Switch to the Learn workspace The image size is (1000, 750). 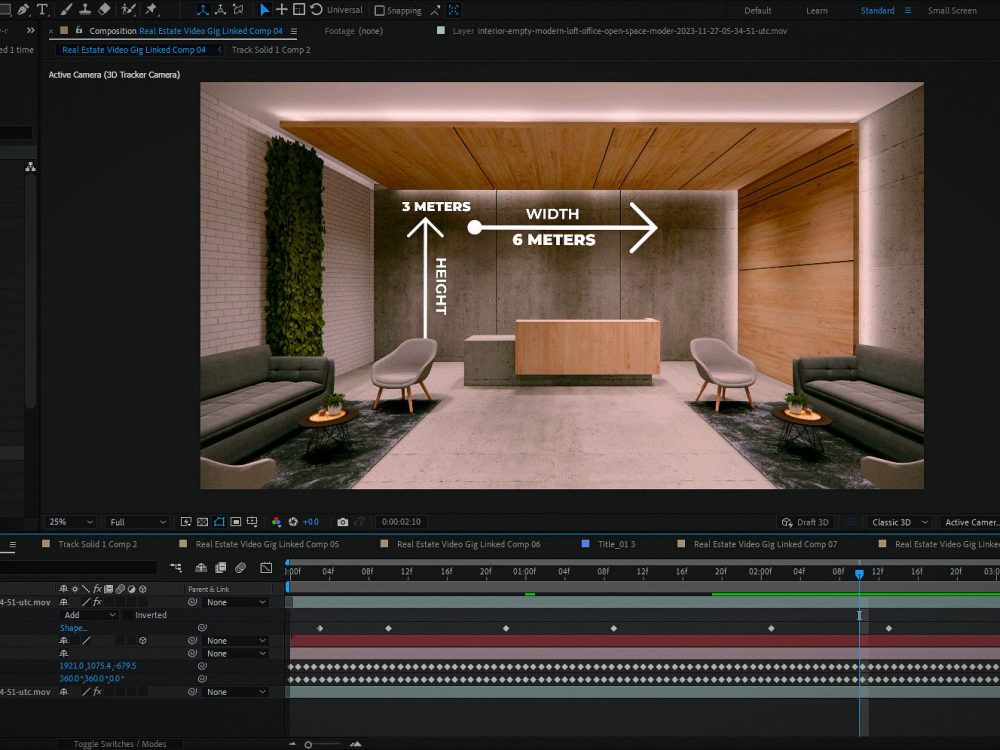[x=816, y=10]
